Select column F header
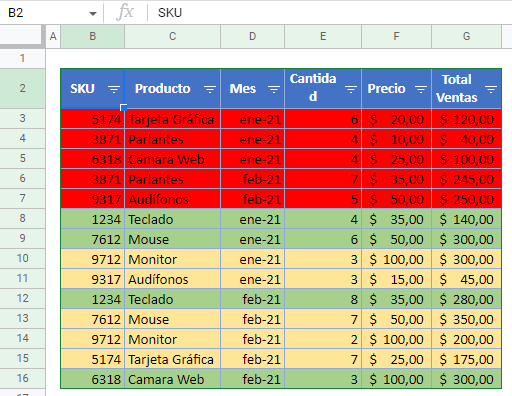512x396 pixels. click(396, 36)
